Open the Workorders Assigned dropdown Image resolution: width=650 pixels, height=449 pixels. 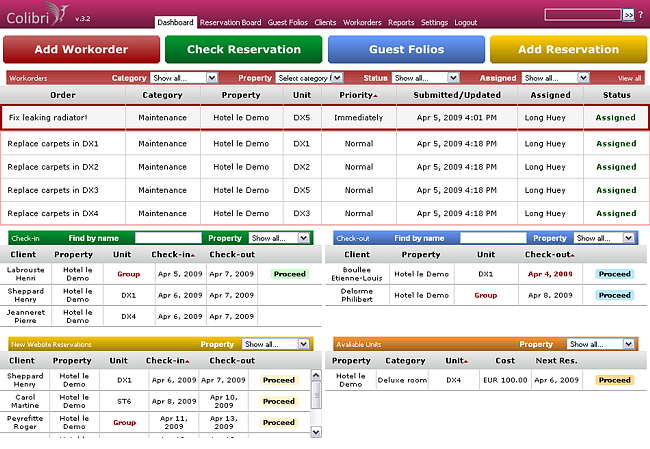click(556, 78)
